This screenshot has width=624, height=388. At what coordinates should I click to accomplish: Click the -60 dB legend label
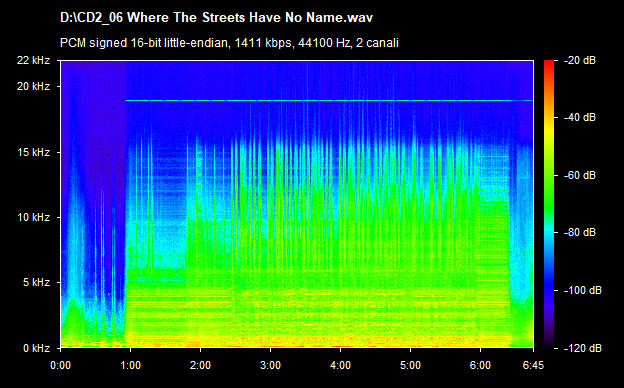(x=580, y=175)
